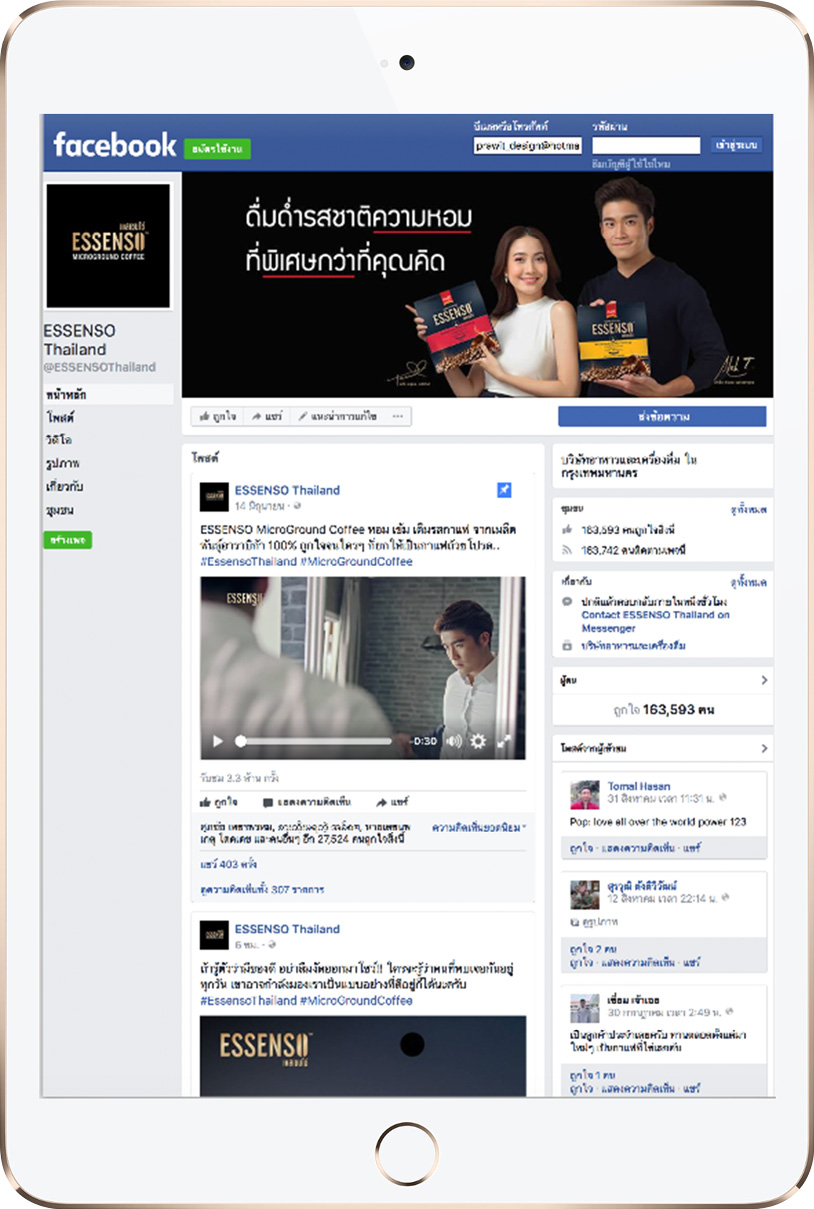Open the ESSENSO logo video thumbnail in the second post
This screenshot has width=814, height=1209.
tap(363, 1056)
